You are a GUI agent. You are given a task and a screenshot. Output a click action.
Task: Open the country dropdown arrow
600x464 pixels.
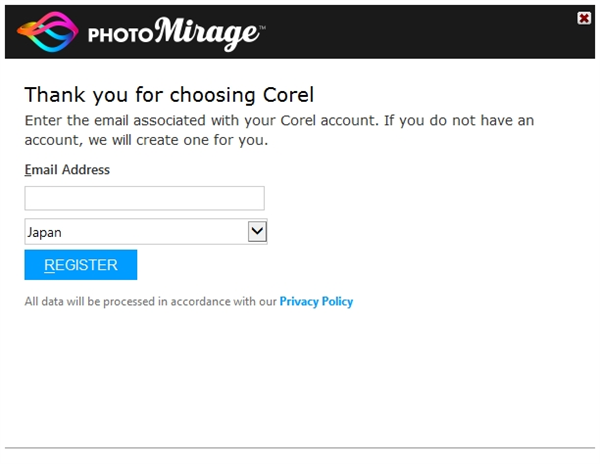(257, 231)
